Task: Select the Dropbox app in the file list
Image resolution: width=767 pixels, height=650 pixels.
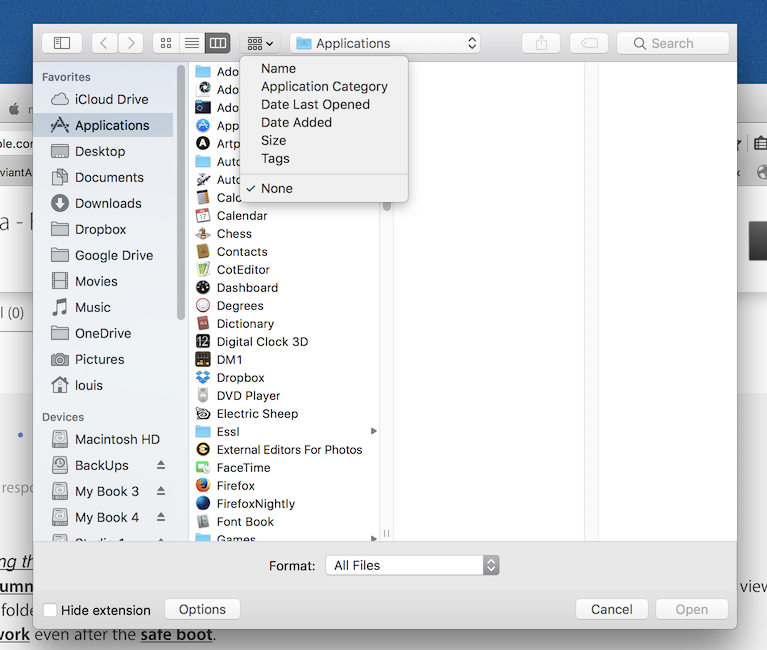Action: pyautogui.click(x=286, y=378)
